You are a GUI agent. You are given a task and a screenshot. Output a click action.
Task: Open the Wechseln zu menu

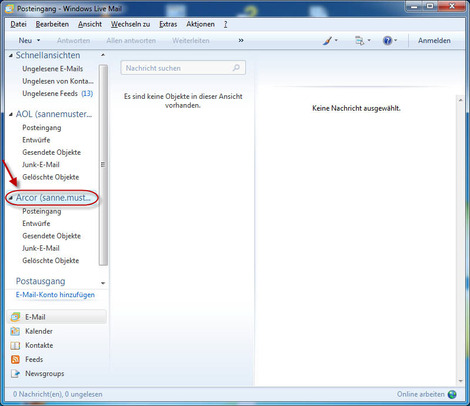click(x=130, y=24)
